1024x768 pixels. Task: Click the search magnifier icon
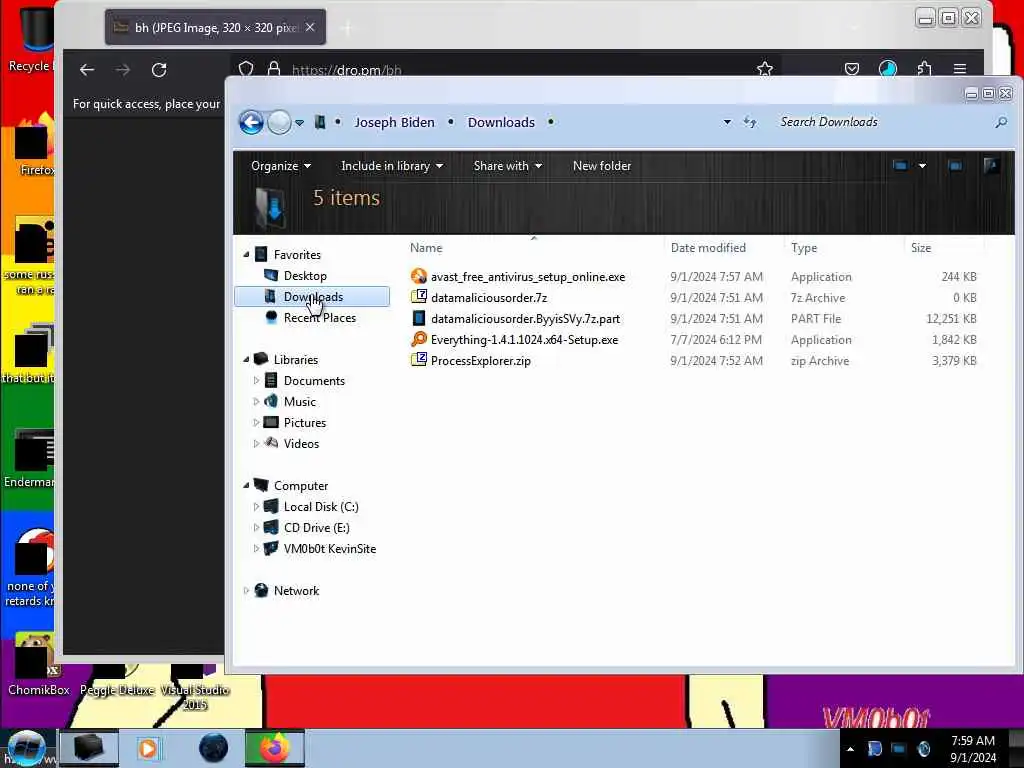(x=1000, y=122)
